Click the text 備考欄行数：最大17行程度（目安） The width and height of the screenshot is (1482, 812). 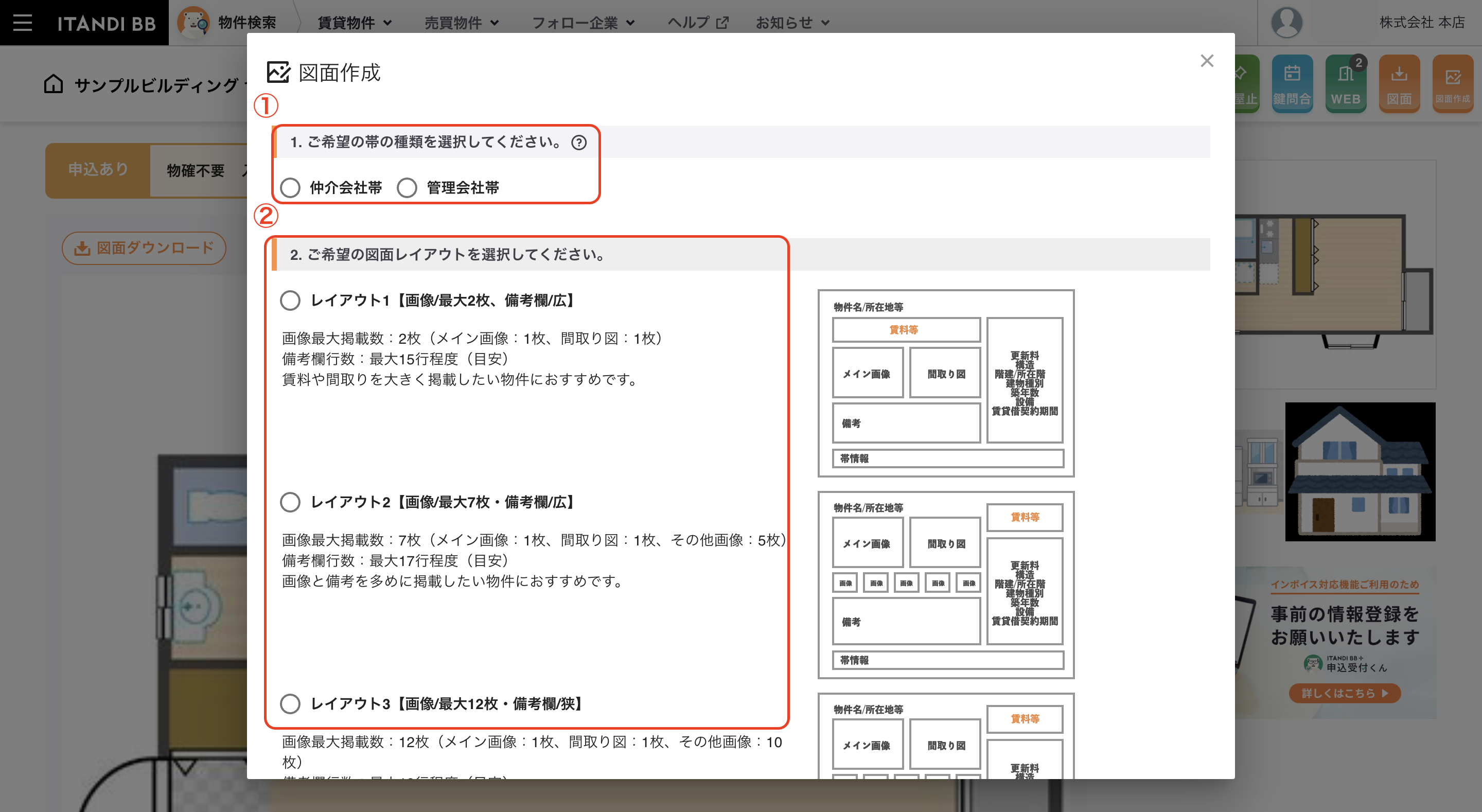[396, 560]
